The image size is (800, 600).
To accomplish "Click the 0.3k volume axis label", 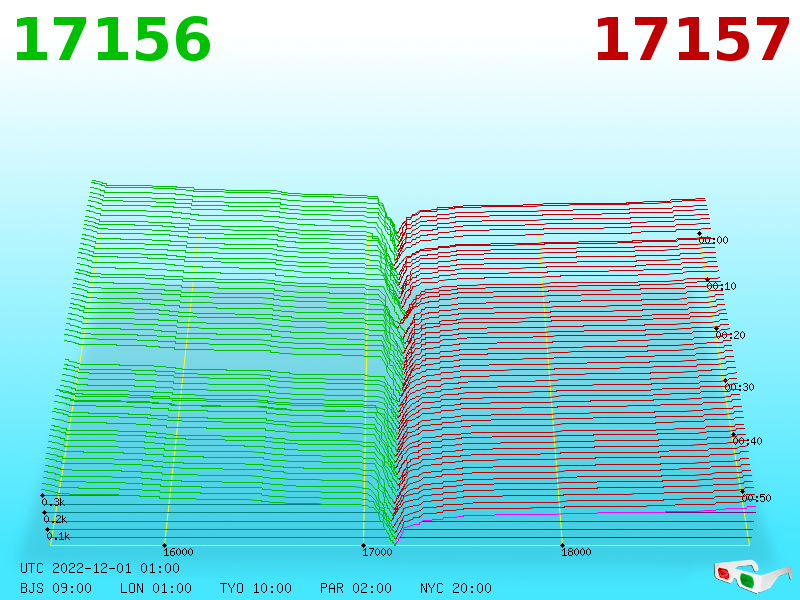I will (x=53, y=502).
